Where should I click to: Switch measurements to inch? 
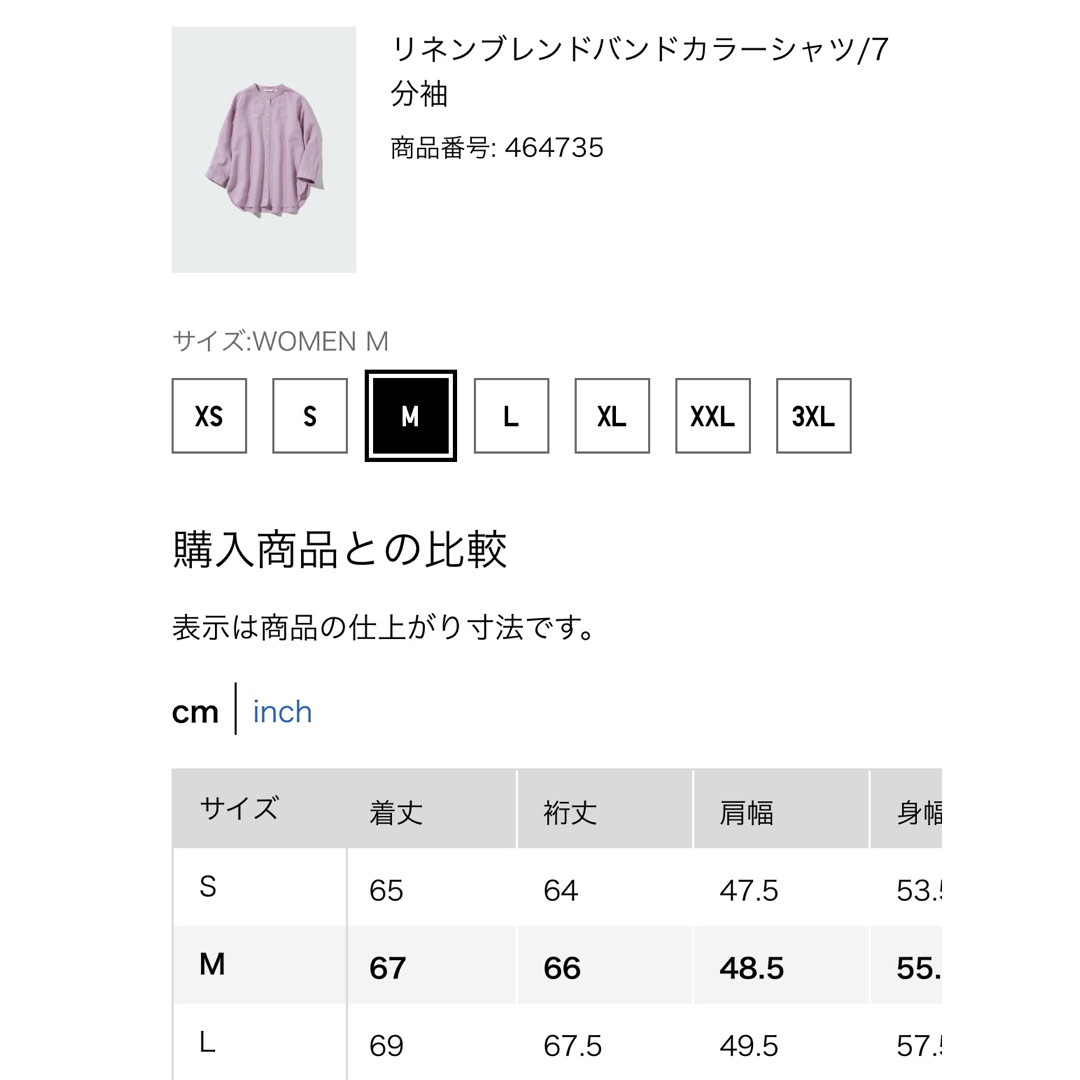tap(282, 712)
